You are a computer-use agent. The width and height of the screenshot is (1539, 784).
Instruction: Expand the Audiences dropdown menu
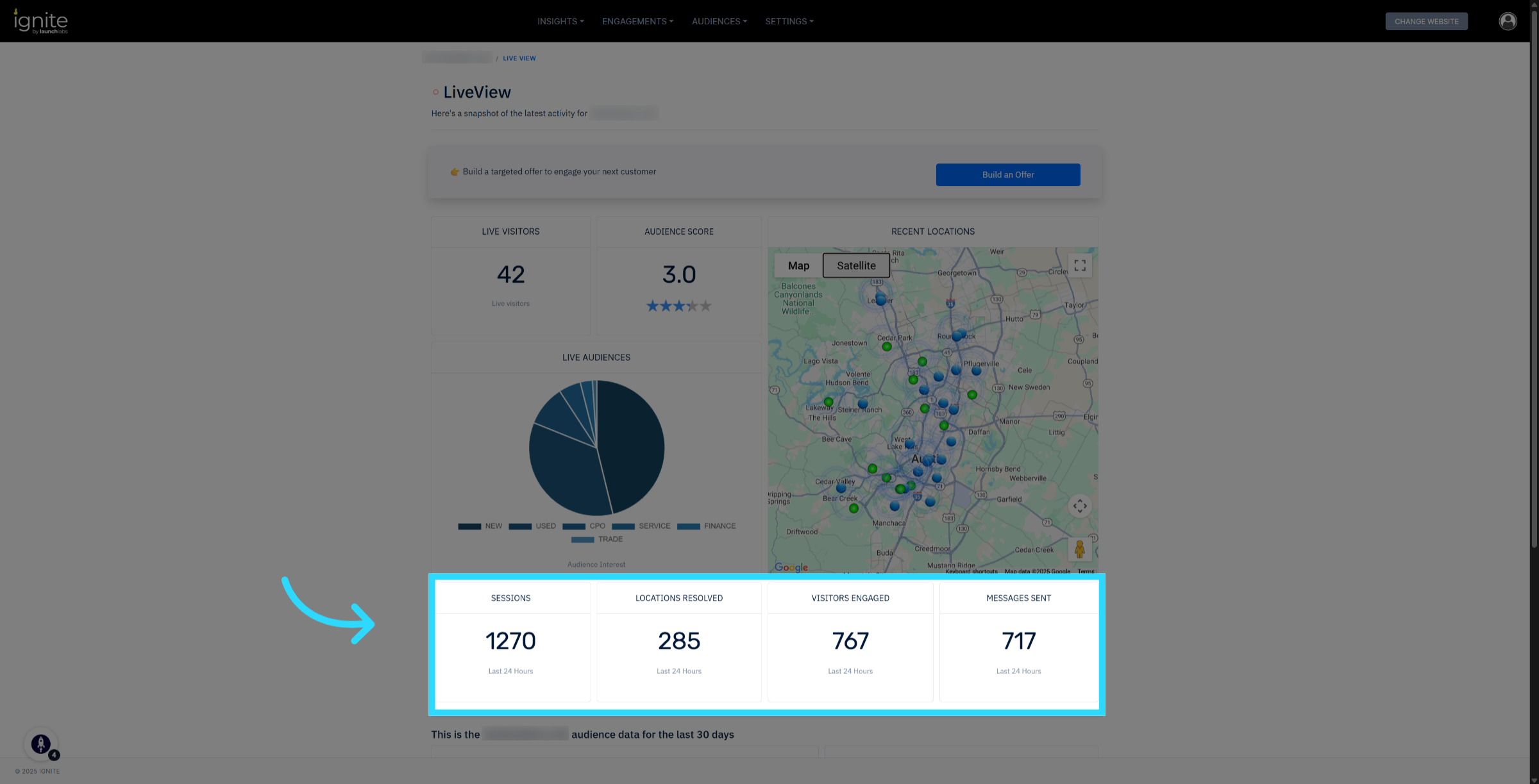[x=719, y=21]
